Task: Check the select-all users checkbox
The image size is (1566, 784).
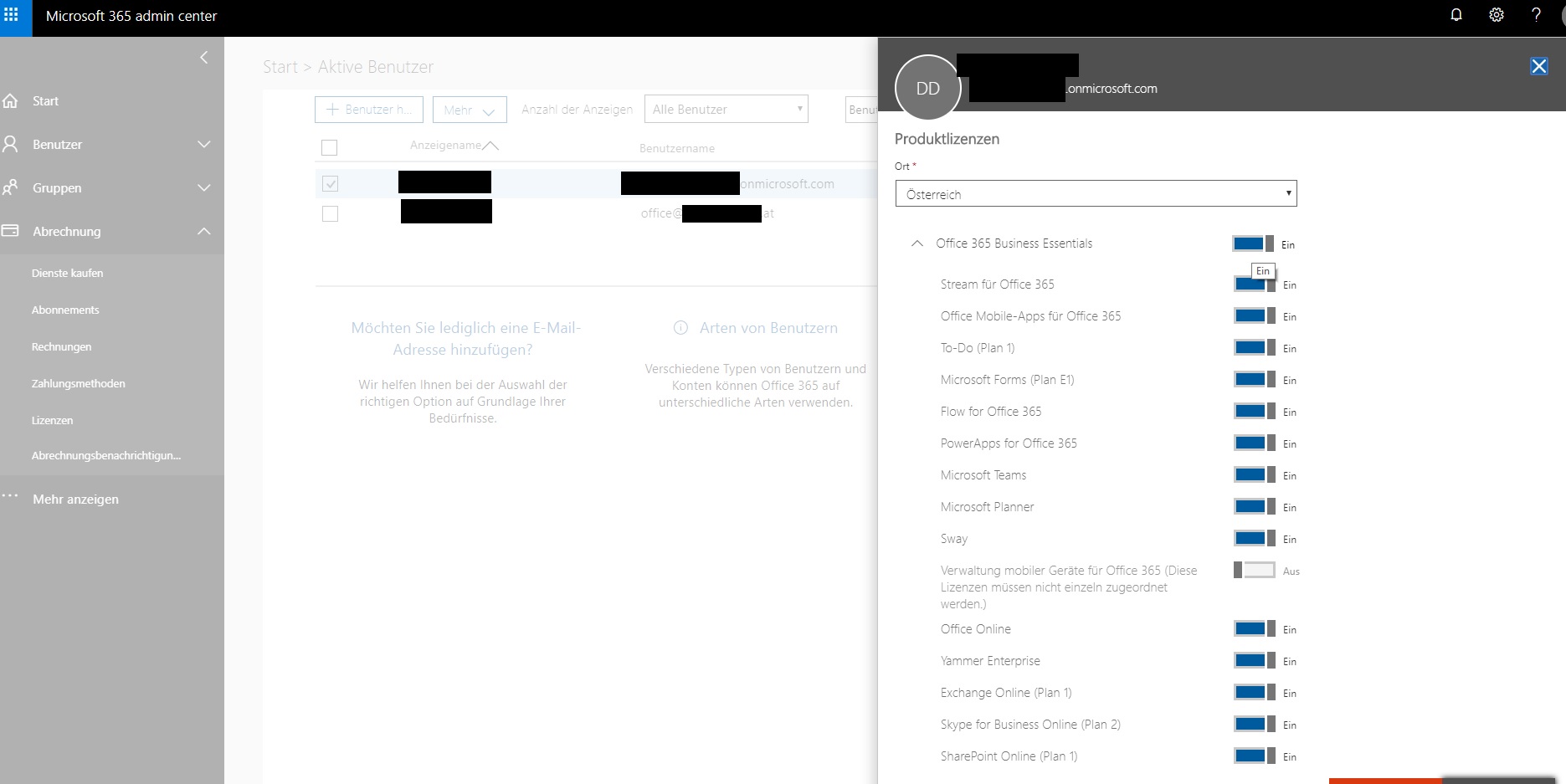Action: (x=330, y=148)
